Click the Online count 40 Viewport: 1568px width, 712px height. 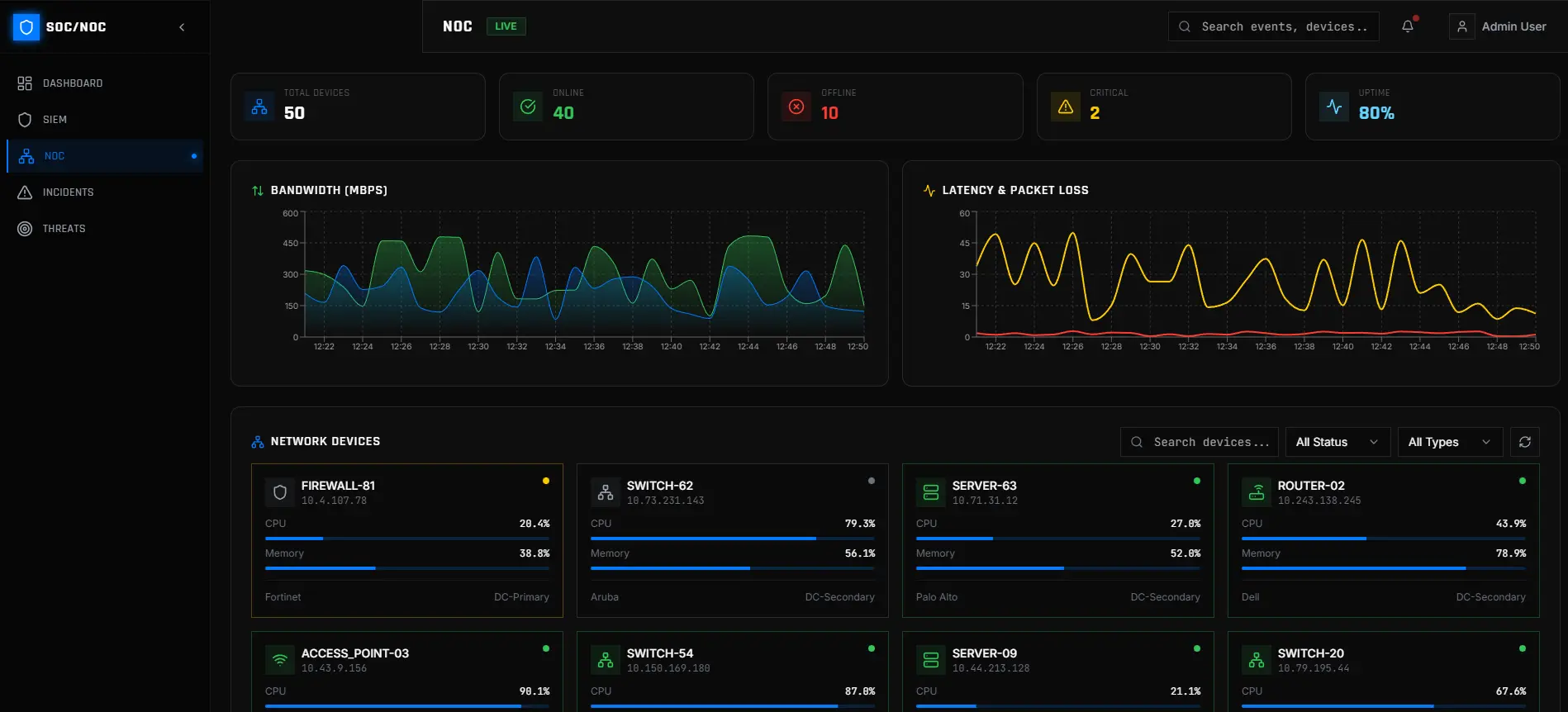[563, 113]
